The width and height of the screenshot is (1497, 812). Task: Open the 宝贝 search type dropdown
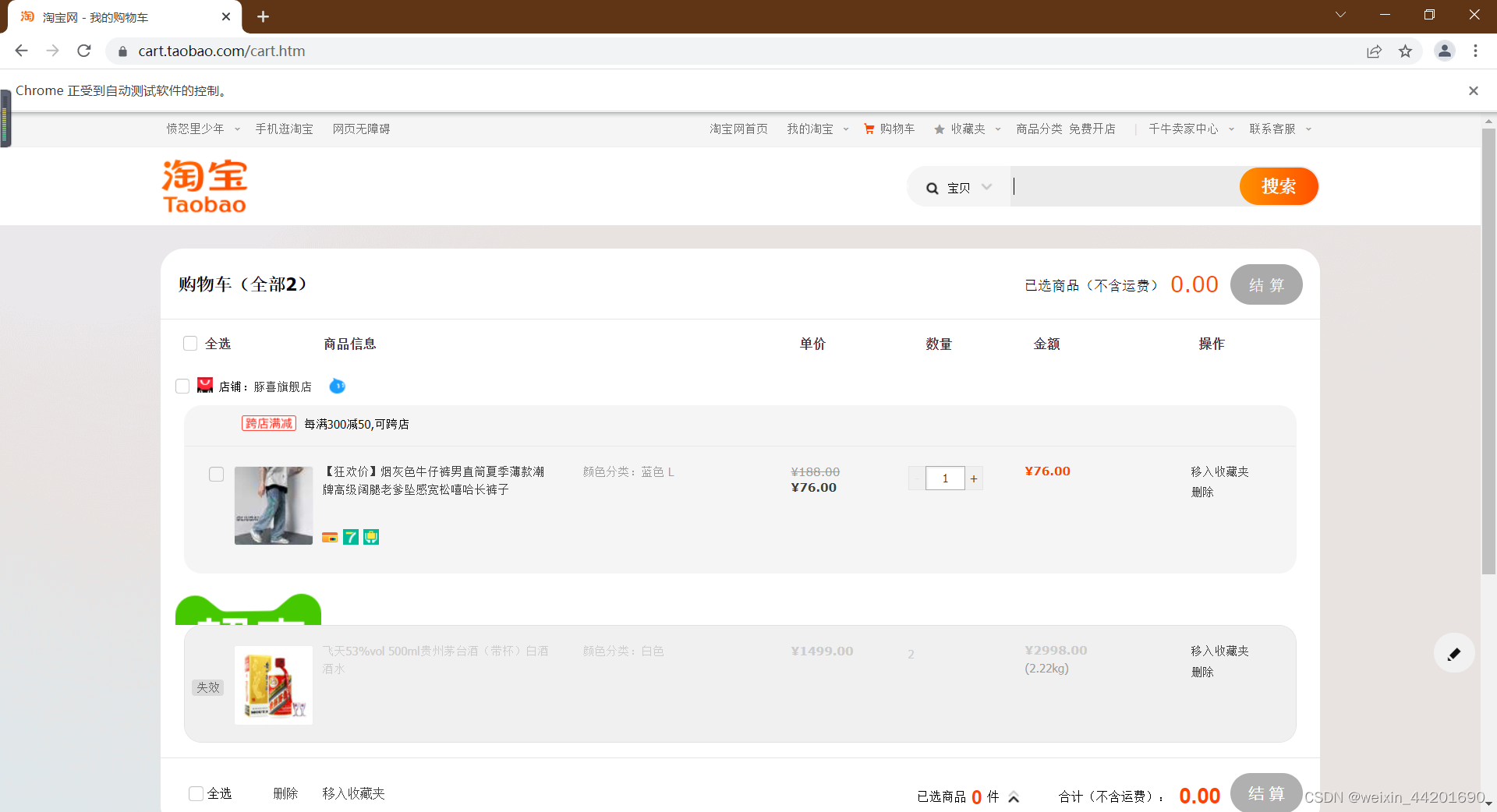point(969,187)
